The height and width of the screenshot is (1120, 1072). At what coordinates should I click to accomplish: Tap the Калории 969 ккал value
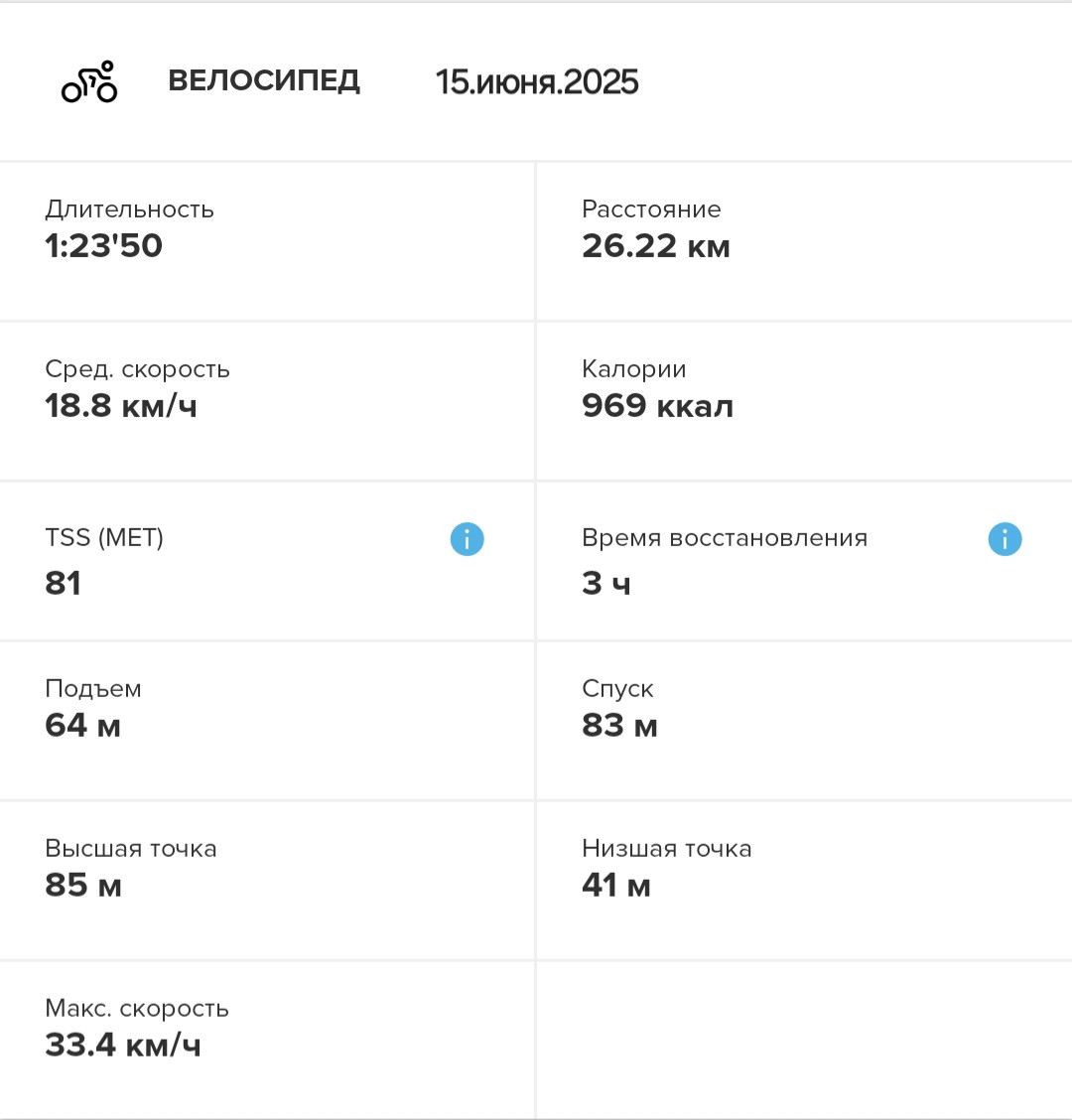coord(658,406)
